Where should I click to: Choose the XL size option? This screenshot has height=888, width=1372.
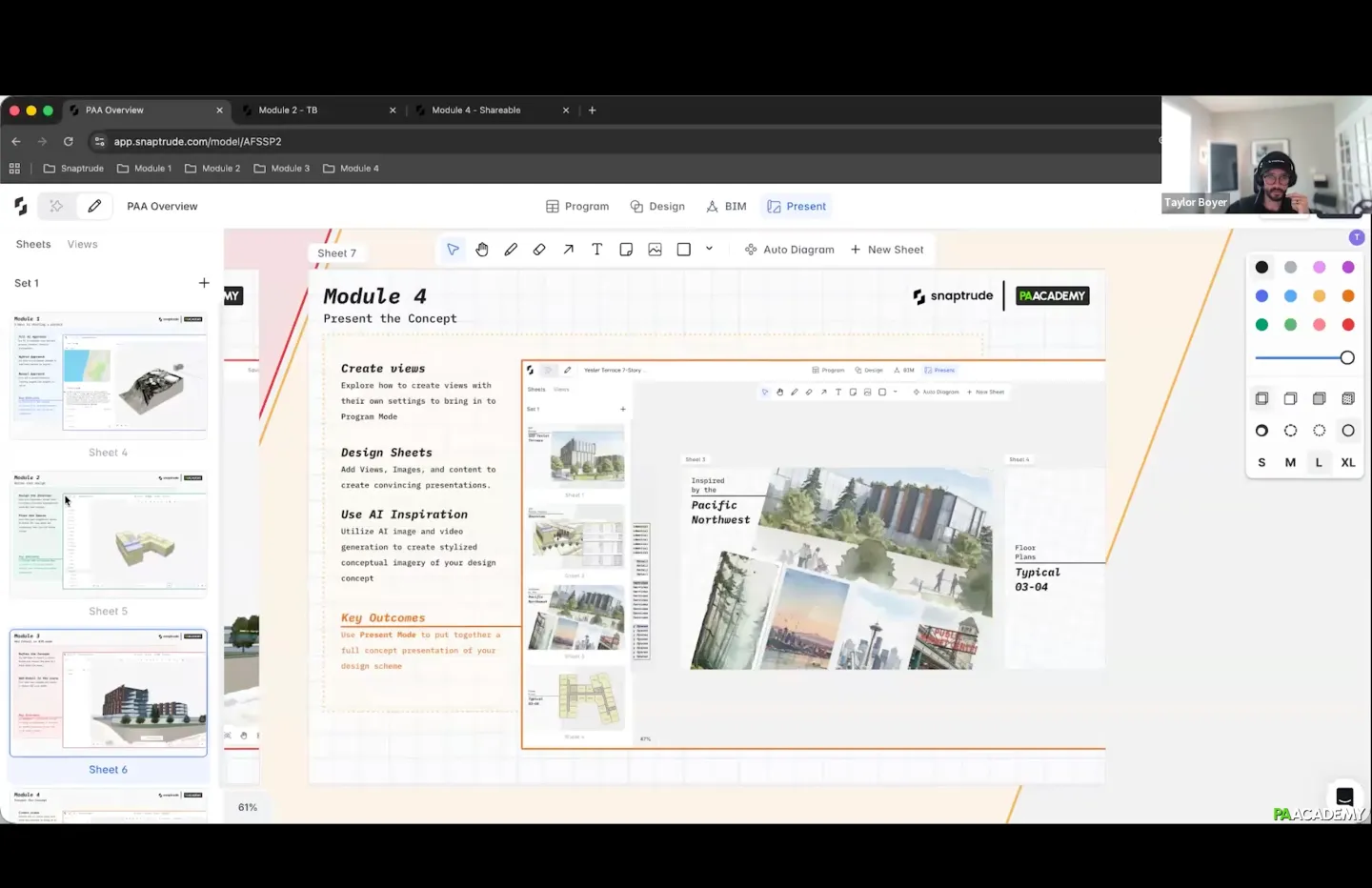point(1347,462)
